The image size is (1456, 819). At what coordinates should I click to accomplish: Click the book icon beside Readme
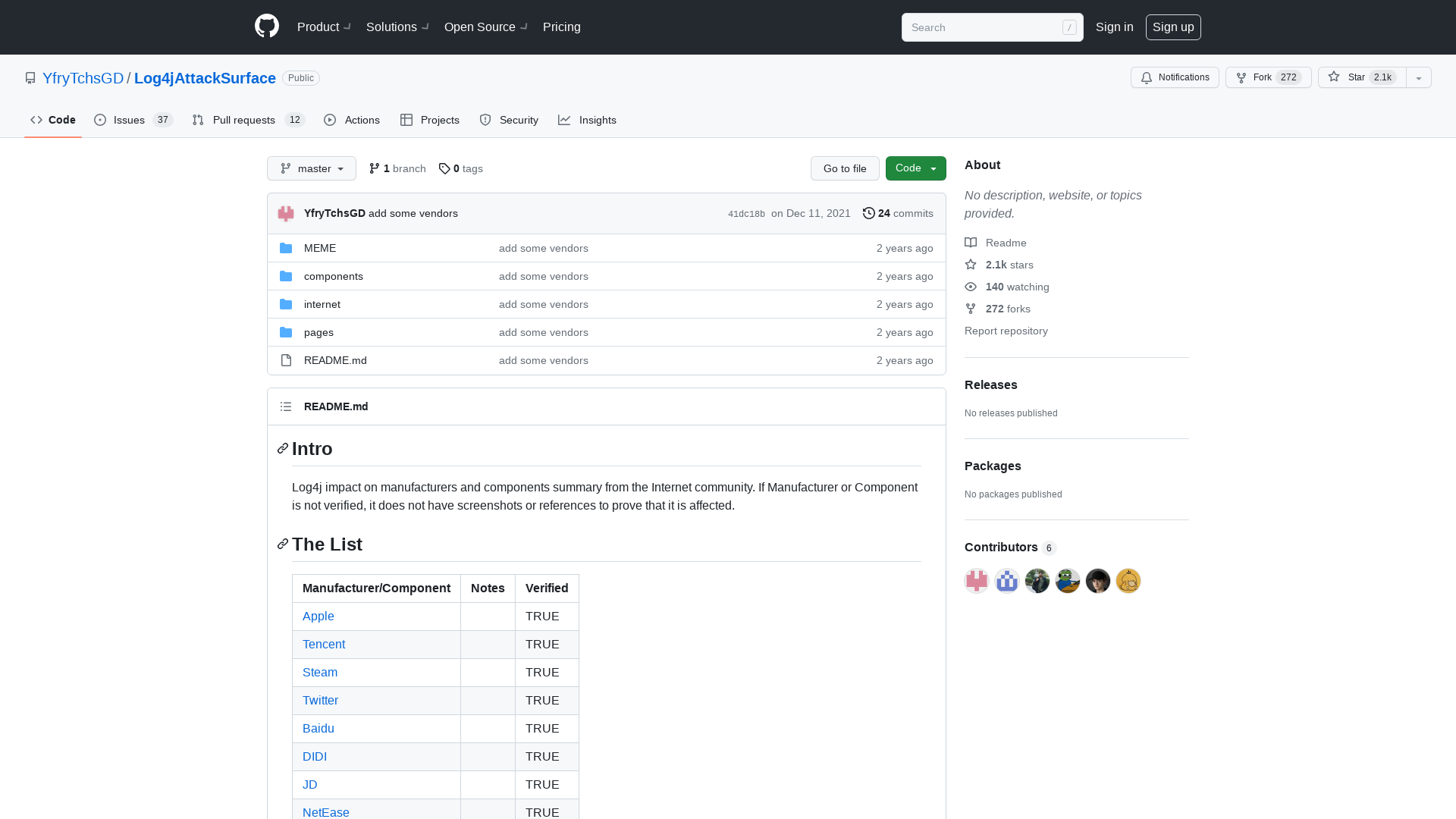971,243
